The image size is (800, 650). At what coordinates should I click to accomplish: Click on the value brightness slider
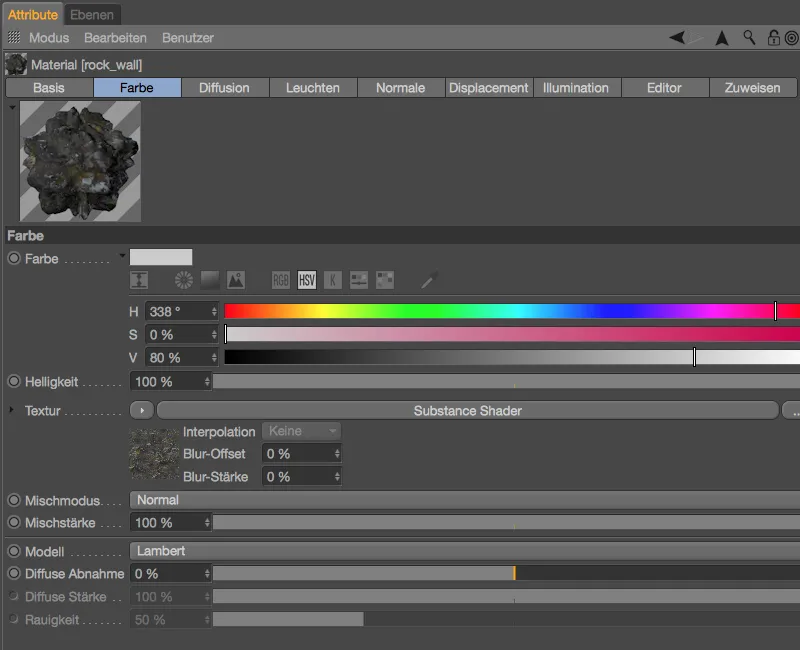[512, 357]
